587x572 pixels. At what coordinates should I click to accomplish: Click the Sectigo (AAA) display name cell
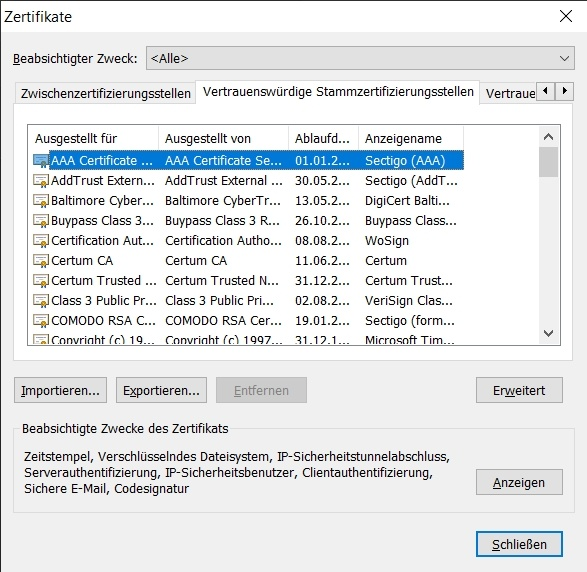click(405, 161)
